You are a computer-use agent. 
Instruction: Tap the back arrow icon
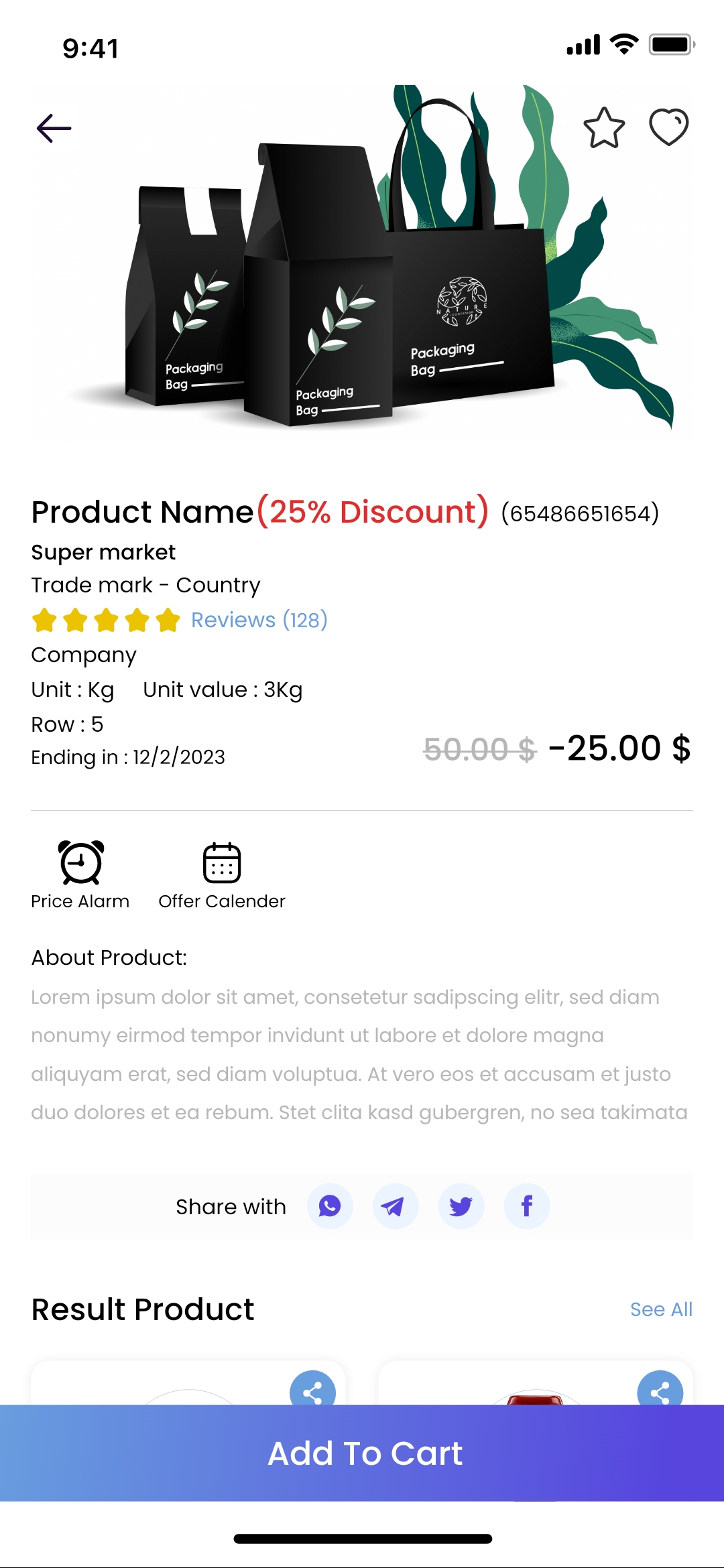pyautogui.click(x=54, y=128)
